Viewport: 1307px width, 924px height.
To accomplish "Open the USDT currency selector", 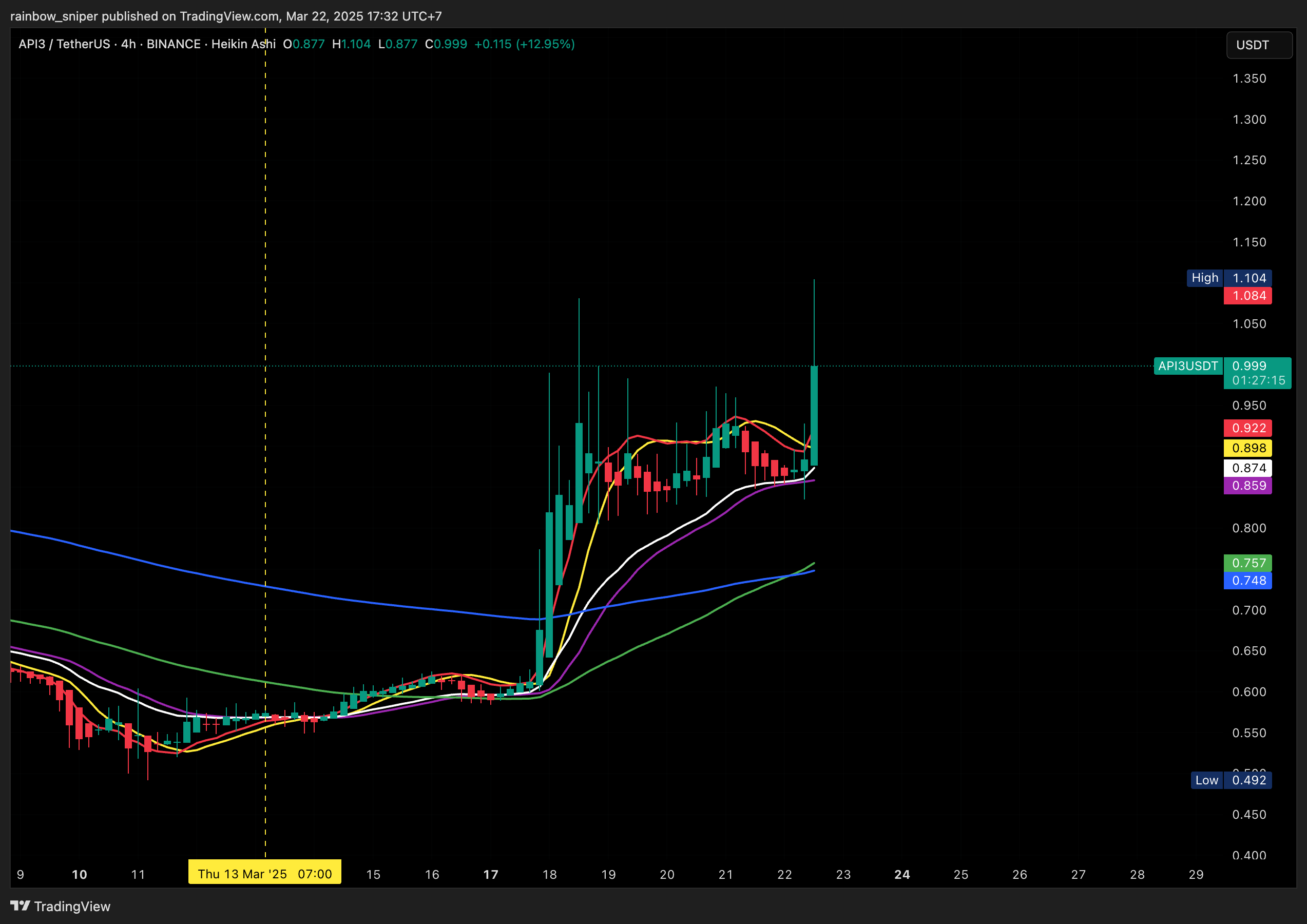I will [1259, 45].
